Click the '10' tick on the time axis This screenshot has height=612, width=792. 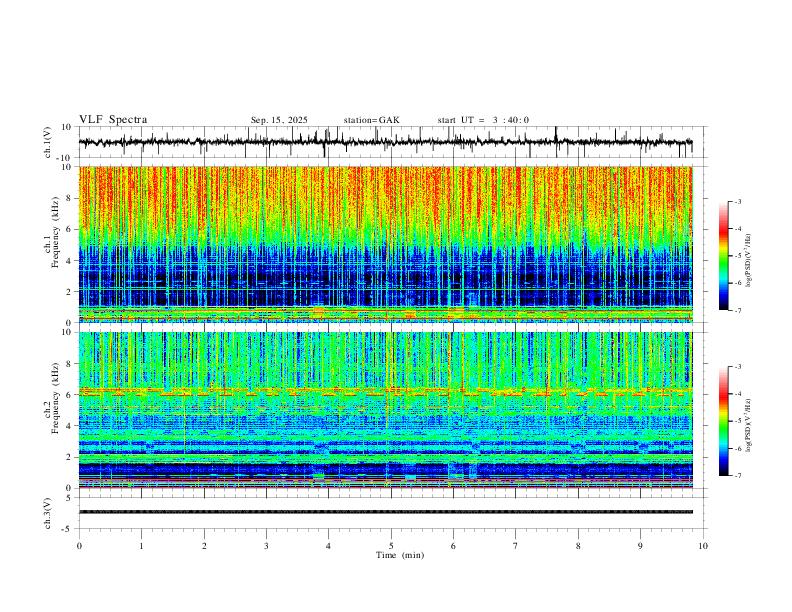click(x=703, y=546)
